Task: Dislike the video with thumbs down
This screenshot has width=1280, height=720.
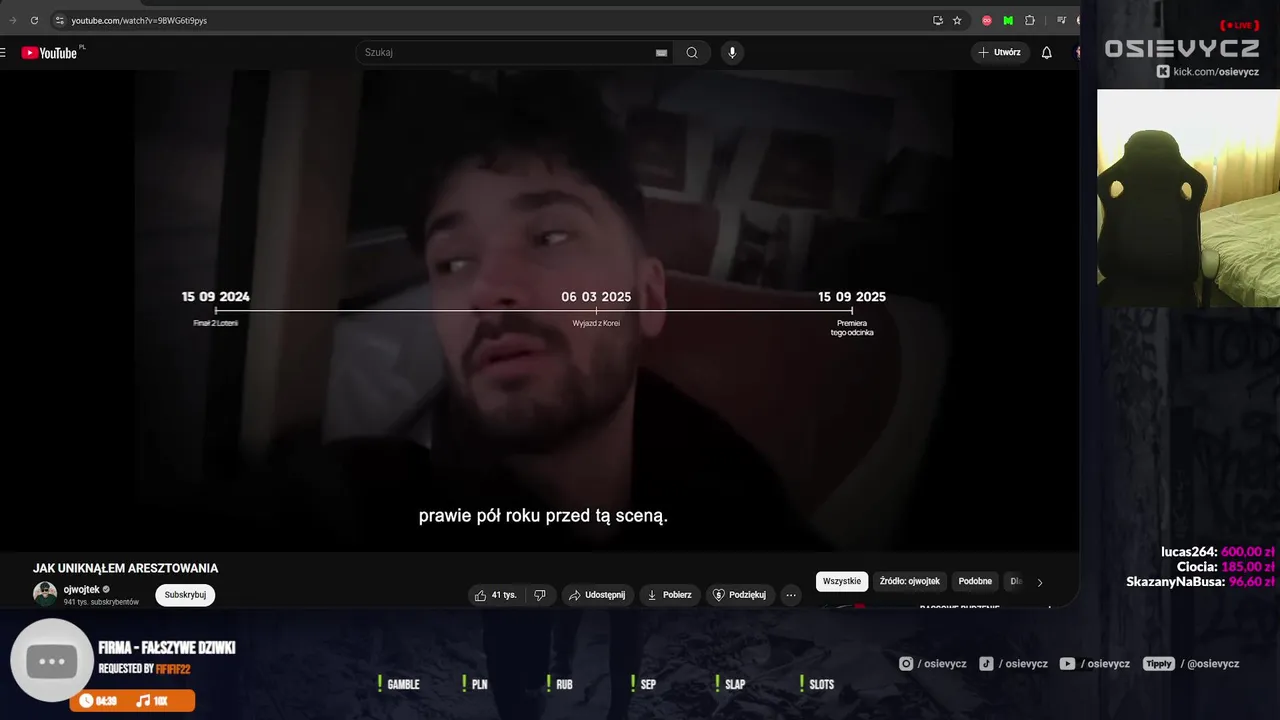Action: tap(540, 595)
